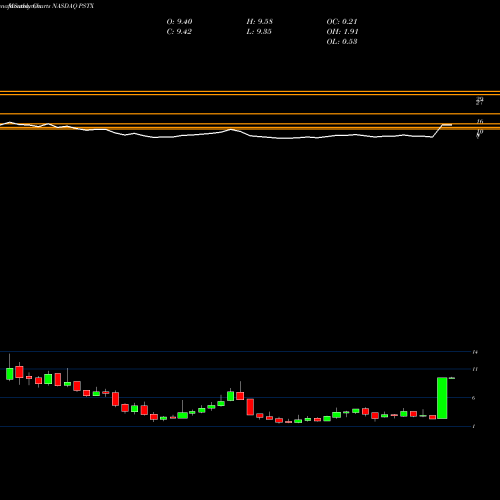Select the large red candle after the mid-chart peak
The width and height of the screenshot is (500, 500).
click(250, 407)
